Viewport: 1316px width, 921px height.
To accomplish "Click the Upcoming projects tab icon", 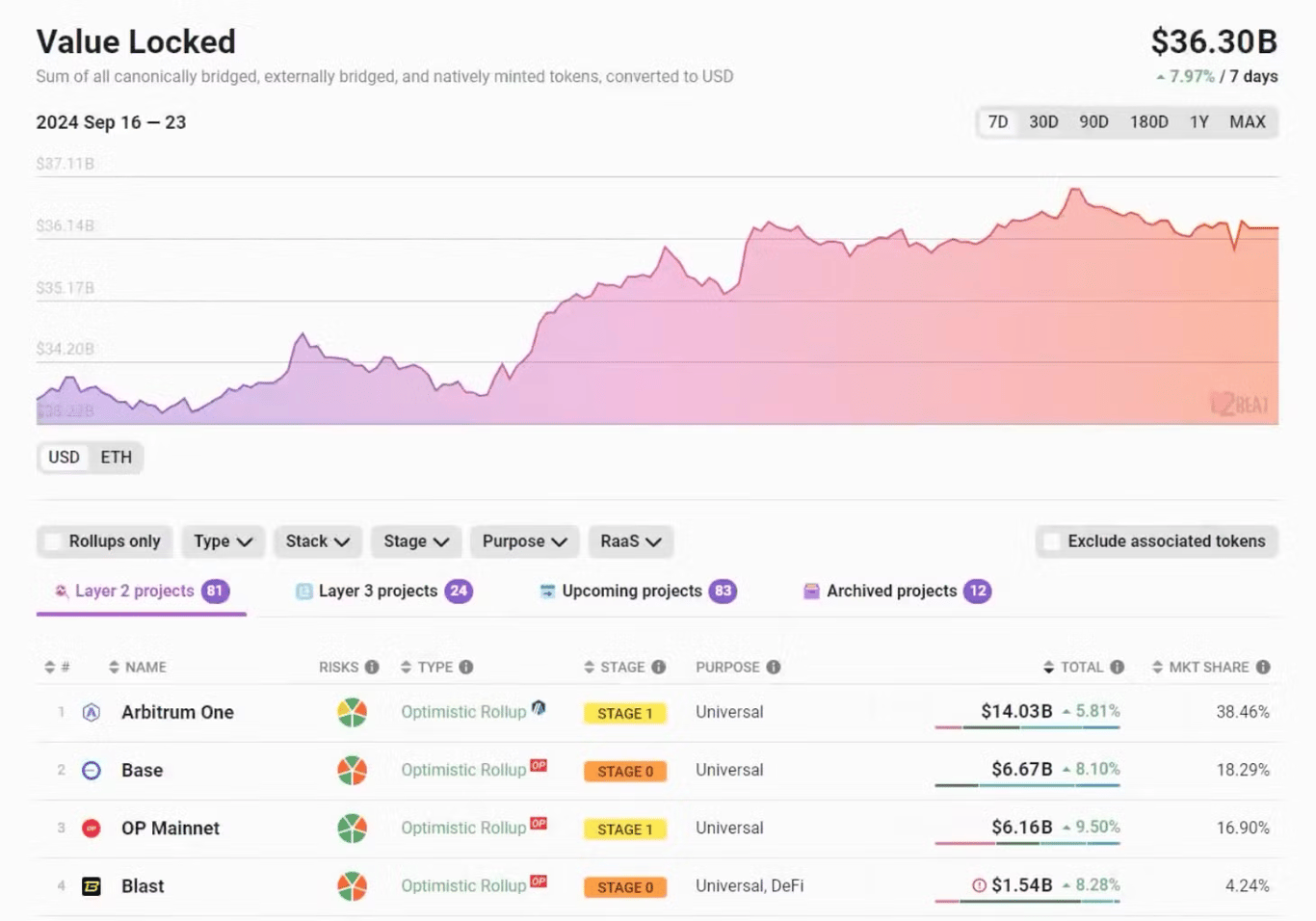I will pos(547,592).
